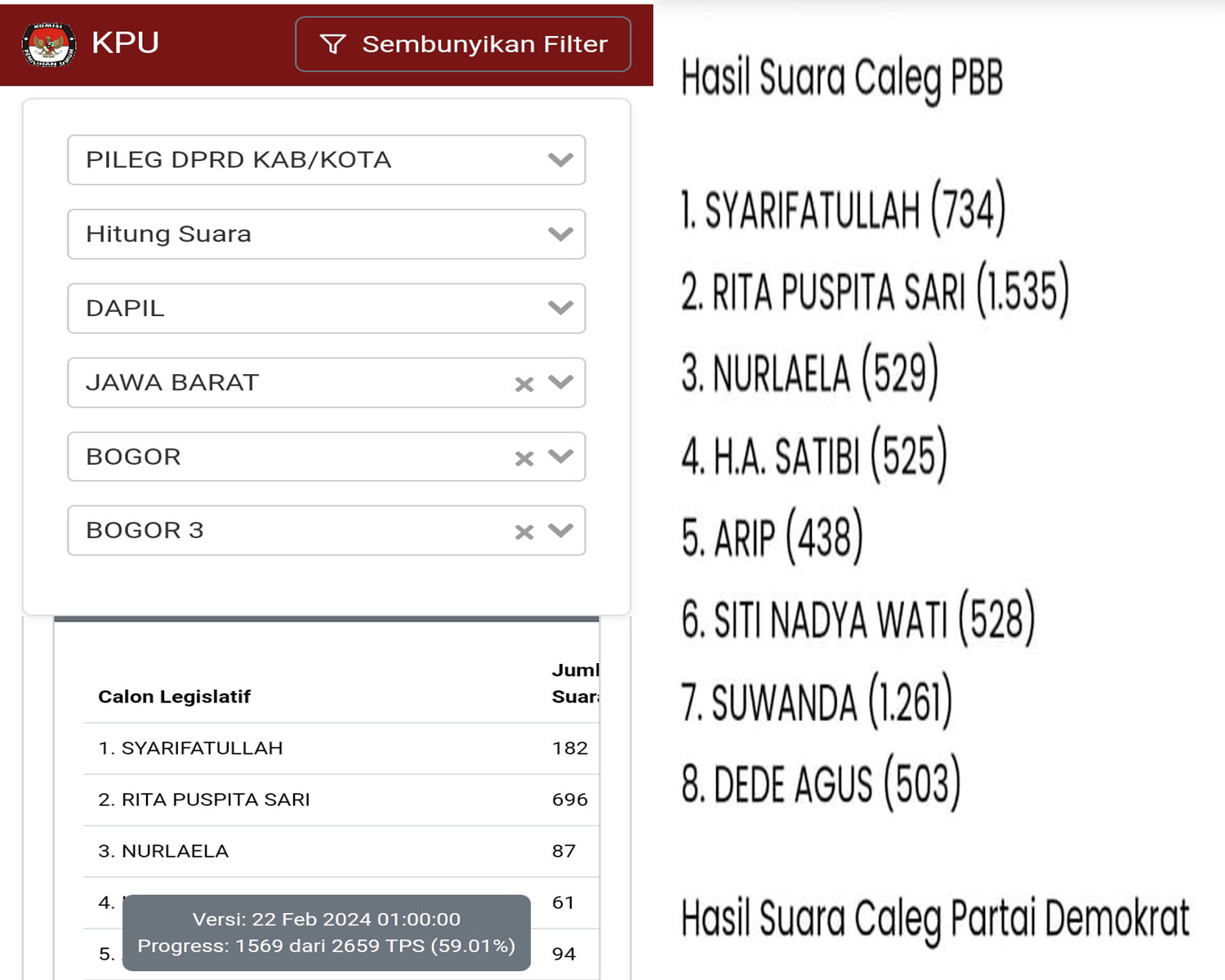Open the Hitung Suara dropdown arrow
This screenshot has width=1225, height=980.
560,234
